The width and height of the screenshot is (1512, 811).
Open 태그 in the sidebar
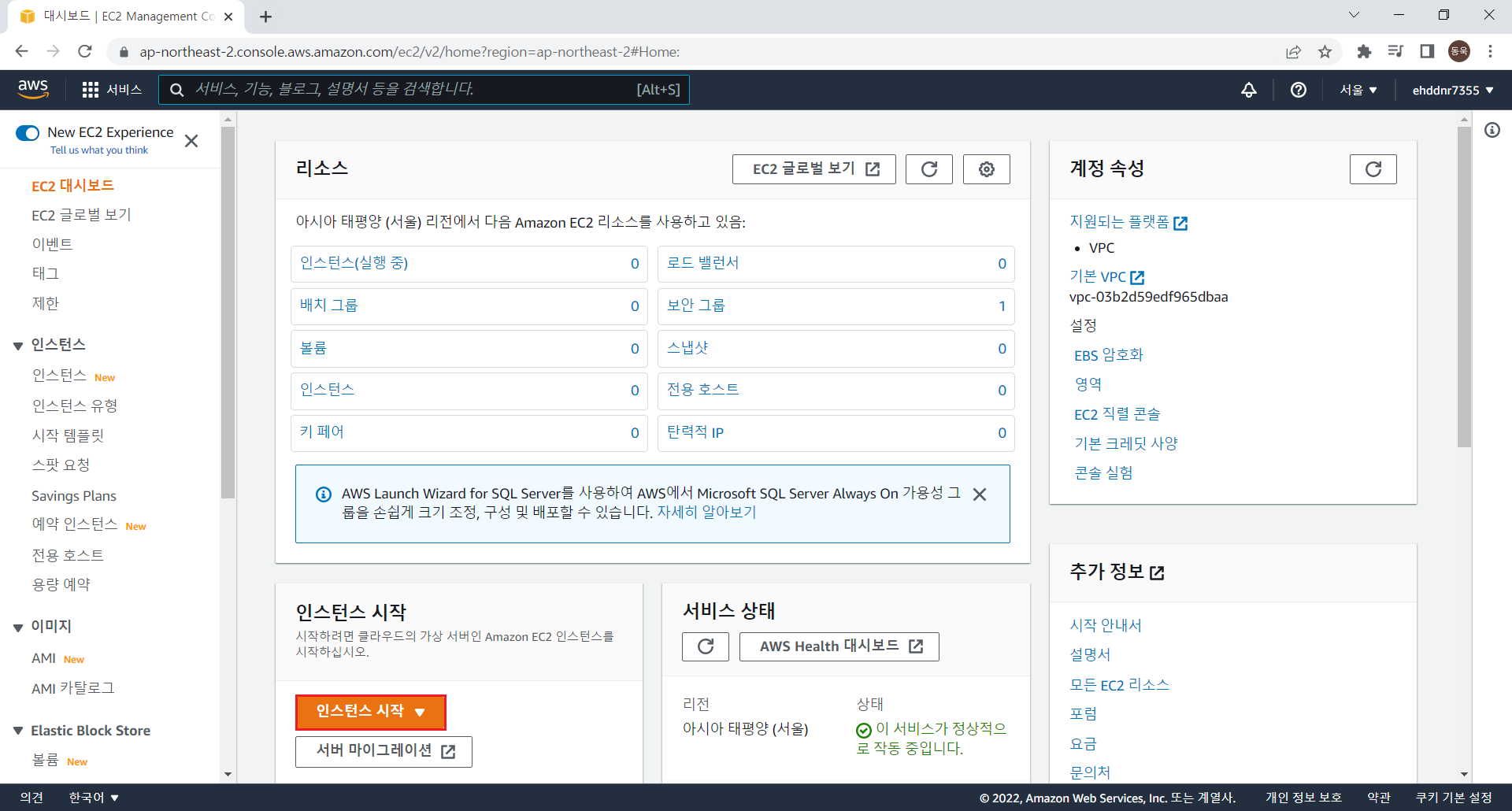pyautogui.click(x=46, y=273)
